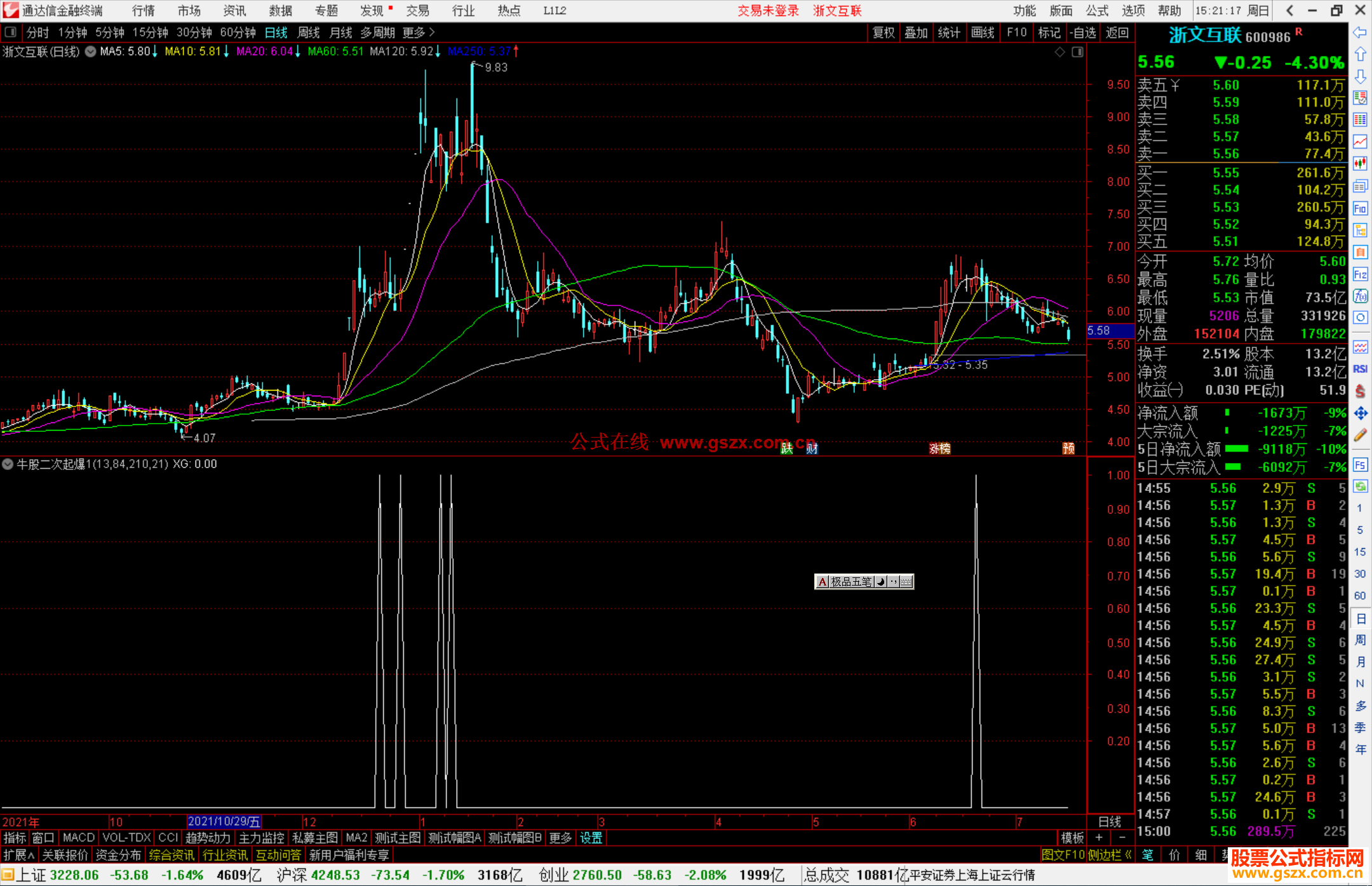Switch to the 周线 period tab
This screenshot has height=886, width=1372.
[x=309, y=32]
